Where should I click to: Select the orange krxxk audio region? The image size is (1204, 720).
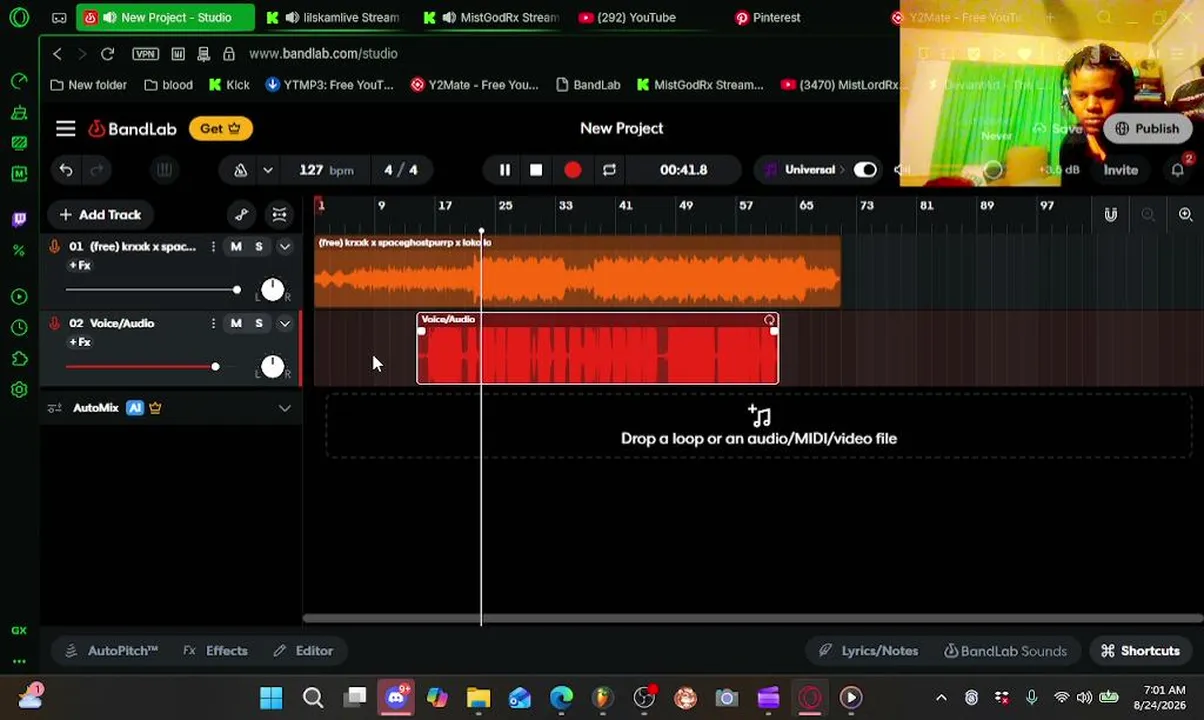(578, 272)
